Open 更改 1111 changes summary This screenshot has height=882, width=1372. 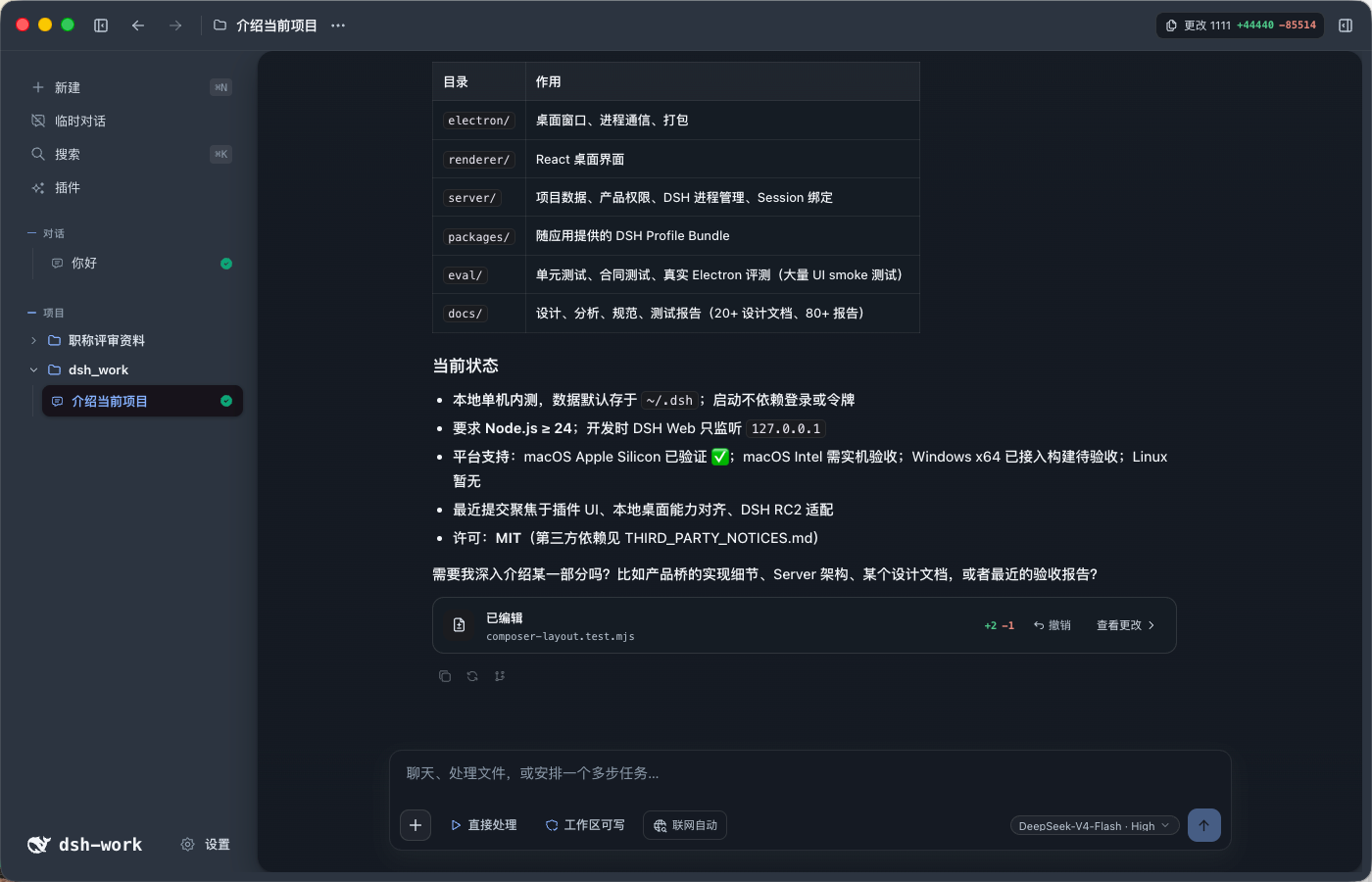[1241, 25]
